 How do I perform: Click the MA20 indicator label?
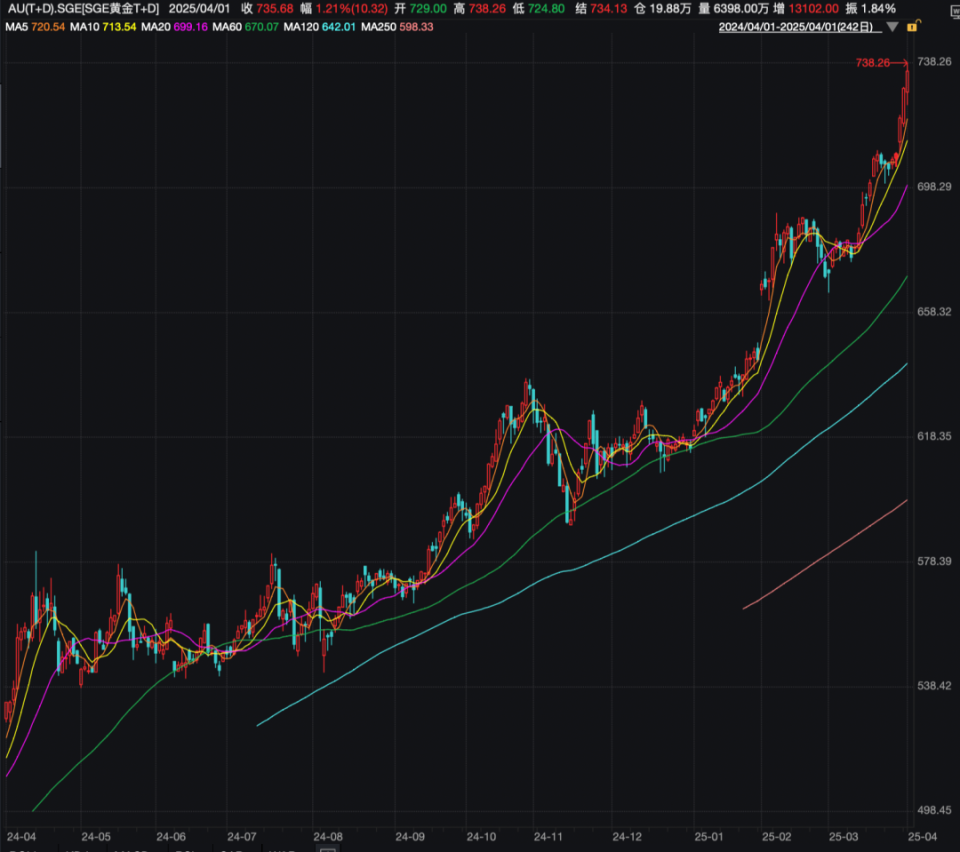(x=158, y=26)
